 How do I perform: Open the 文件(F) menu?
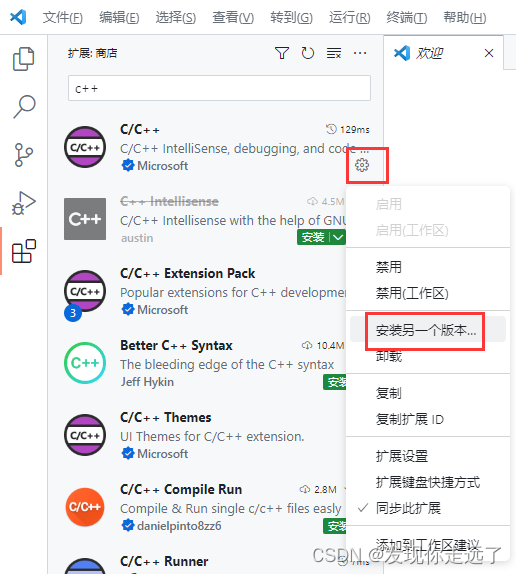pyautogui.click(x=63, y=17)
